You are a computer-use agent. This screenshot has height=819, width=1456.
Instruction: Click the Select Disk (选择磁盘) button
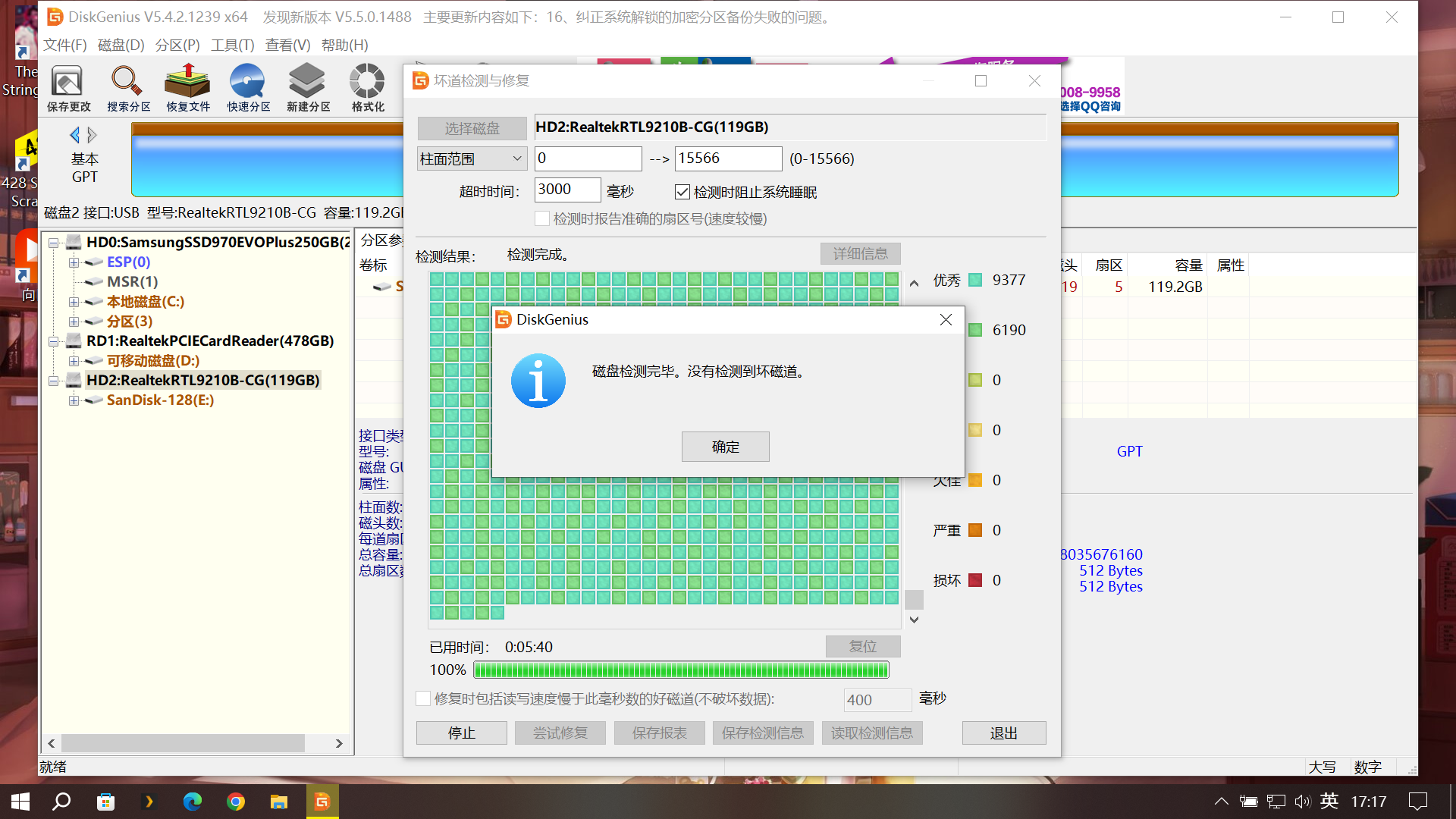(472, 128)
